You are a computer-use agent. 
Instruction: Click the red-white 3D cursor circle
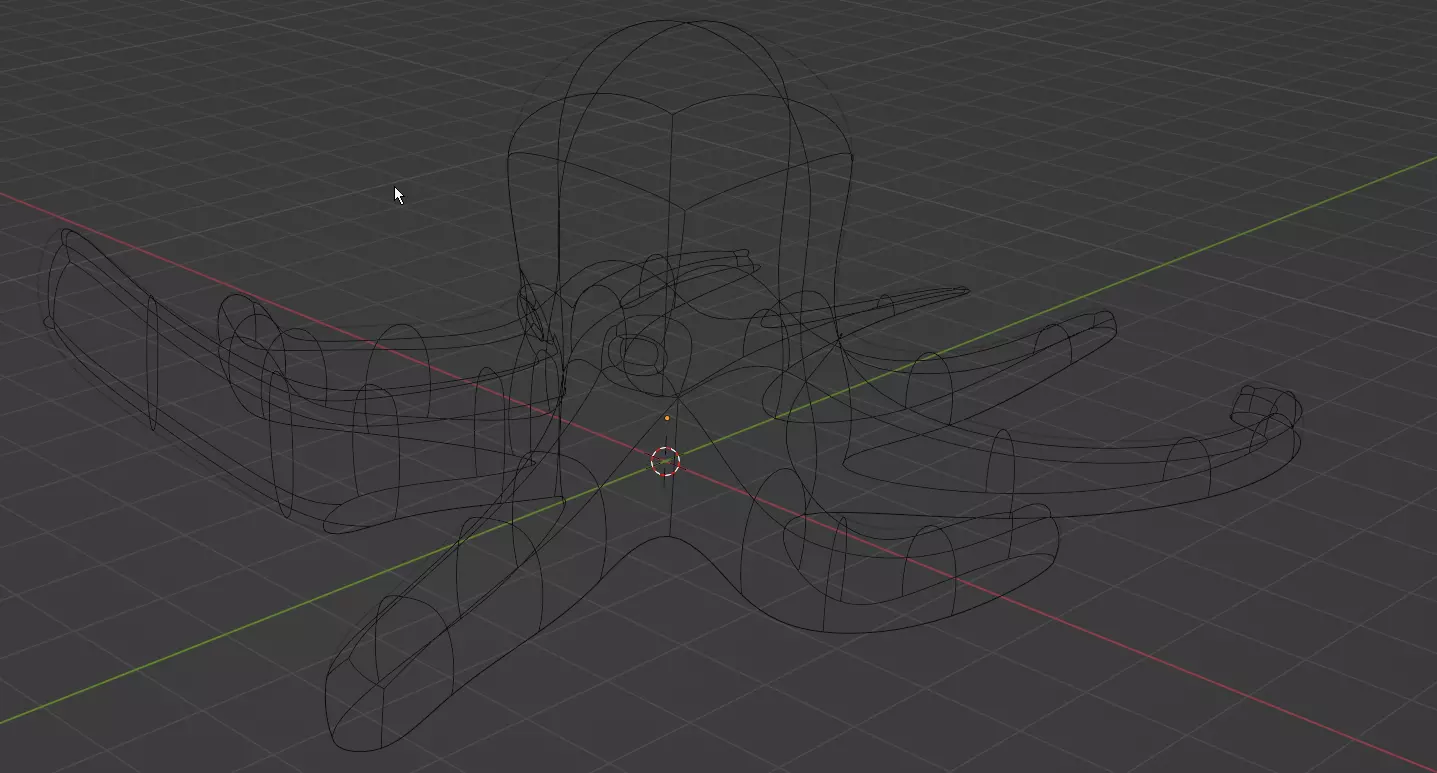tap(666, 461)
